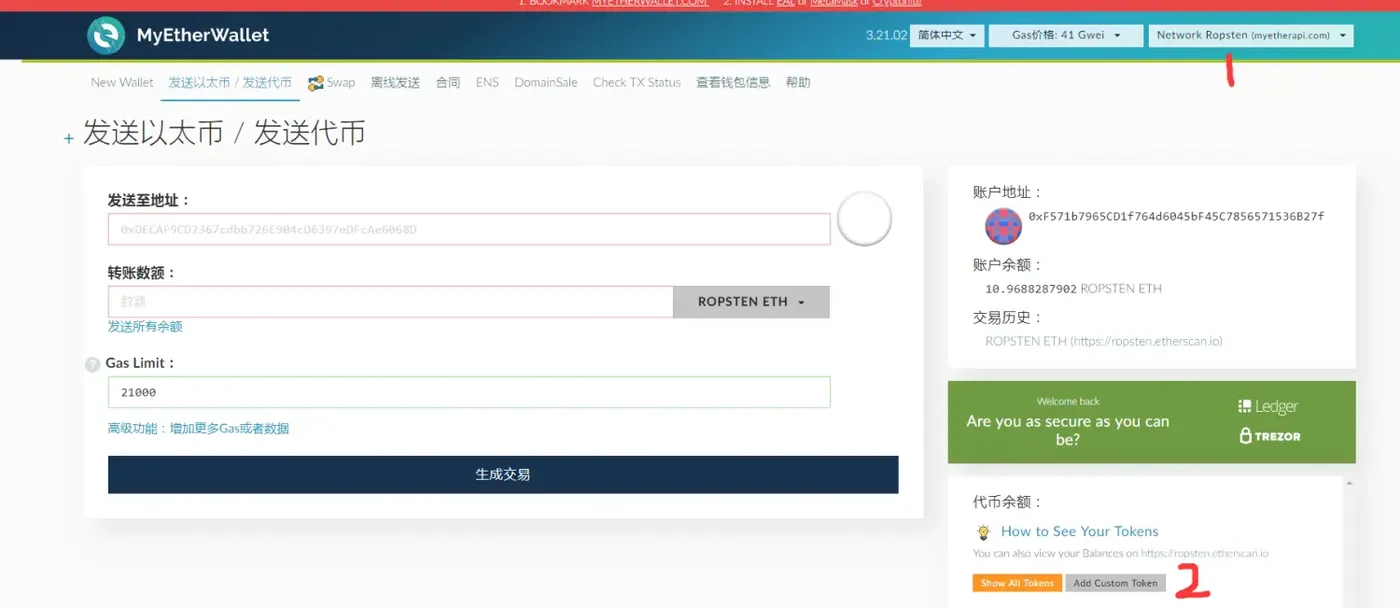This screenshot has height=608, width=1400.
Task: Expand the plus icon beside page heading
Action: point(69,139)
